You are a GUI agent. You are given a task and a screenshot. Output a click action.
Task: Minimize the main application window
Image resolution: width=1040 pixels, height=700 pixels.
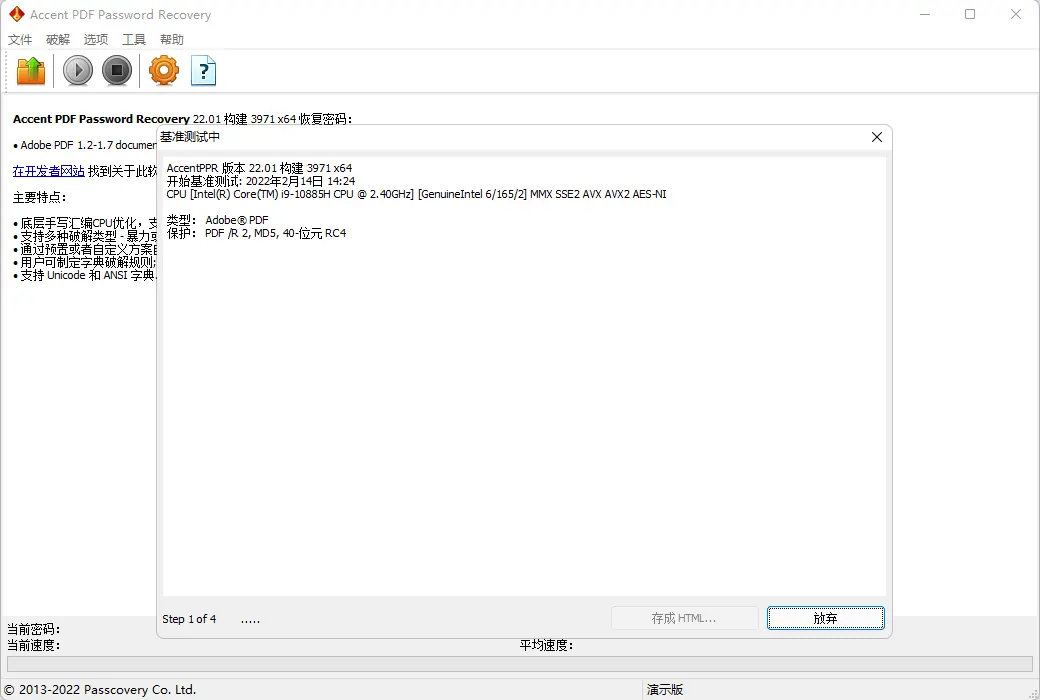click(925, 14)
